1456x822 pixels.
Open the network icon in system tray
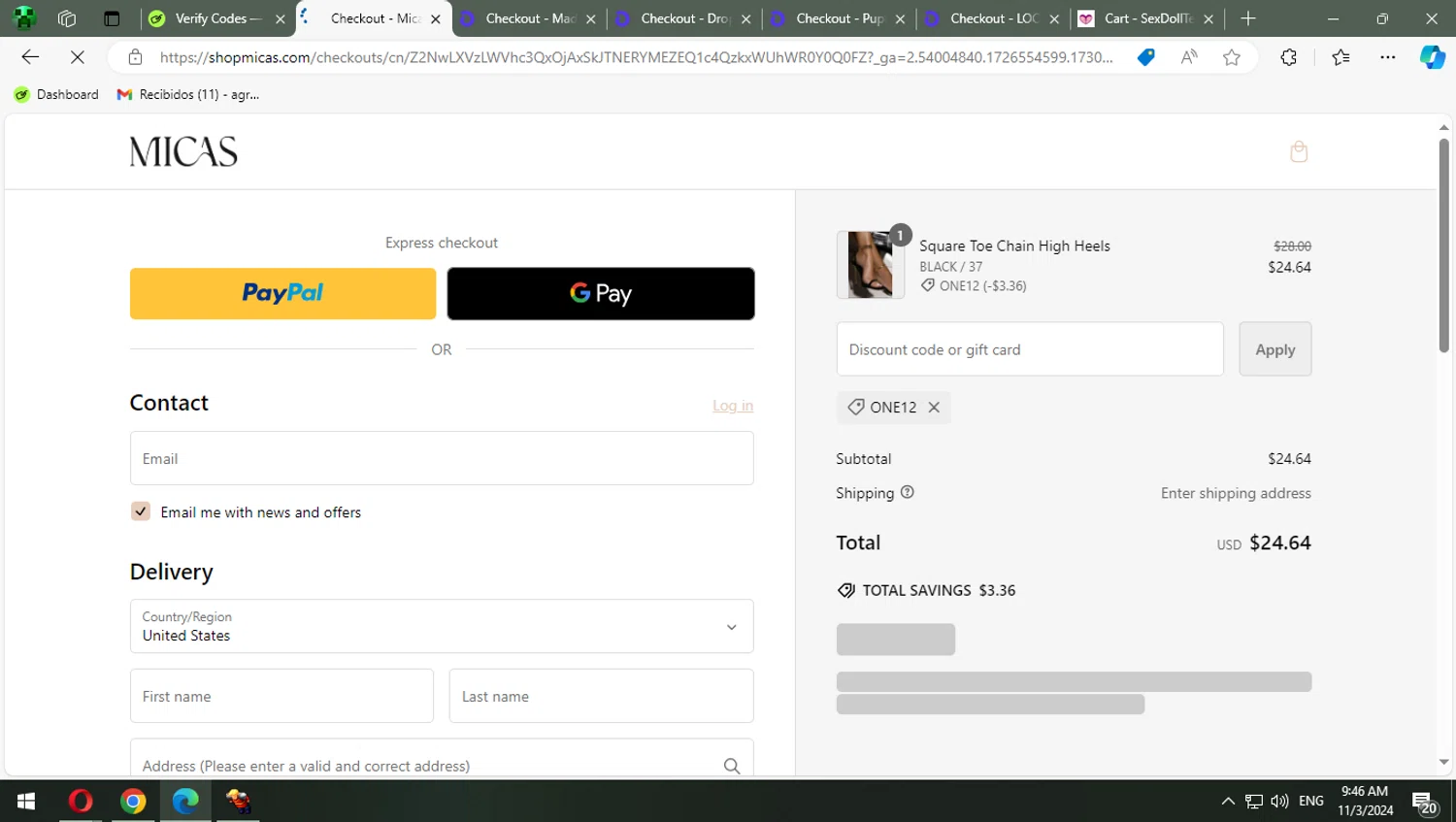(1254, 801)
